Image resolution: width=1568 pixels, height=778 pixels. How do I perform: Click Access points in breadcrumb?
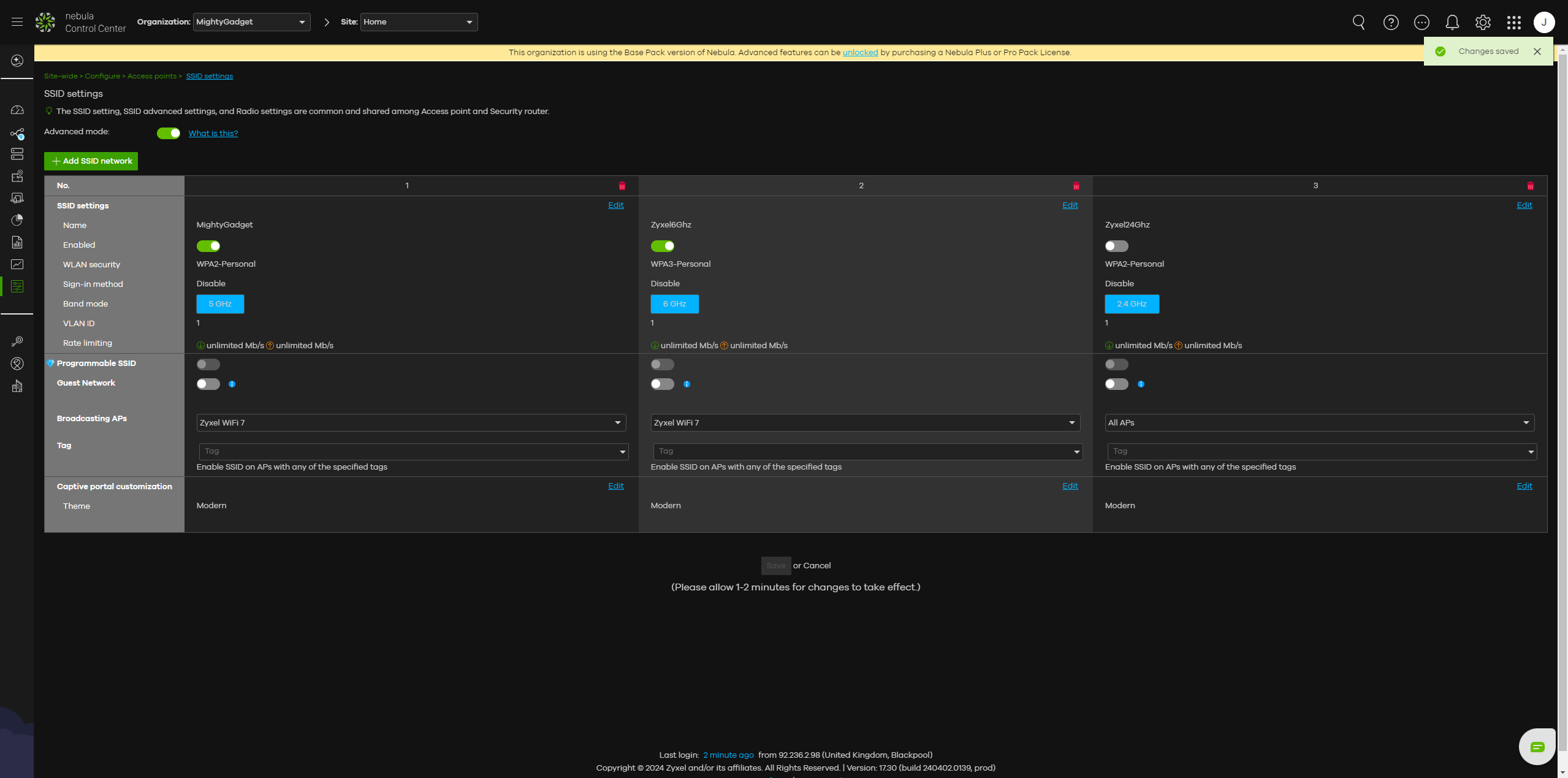coord(151,77)
